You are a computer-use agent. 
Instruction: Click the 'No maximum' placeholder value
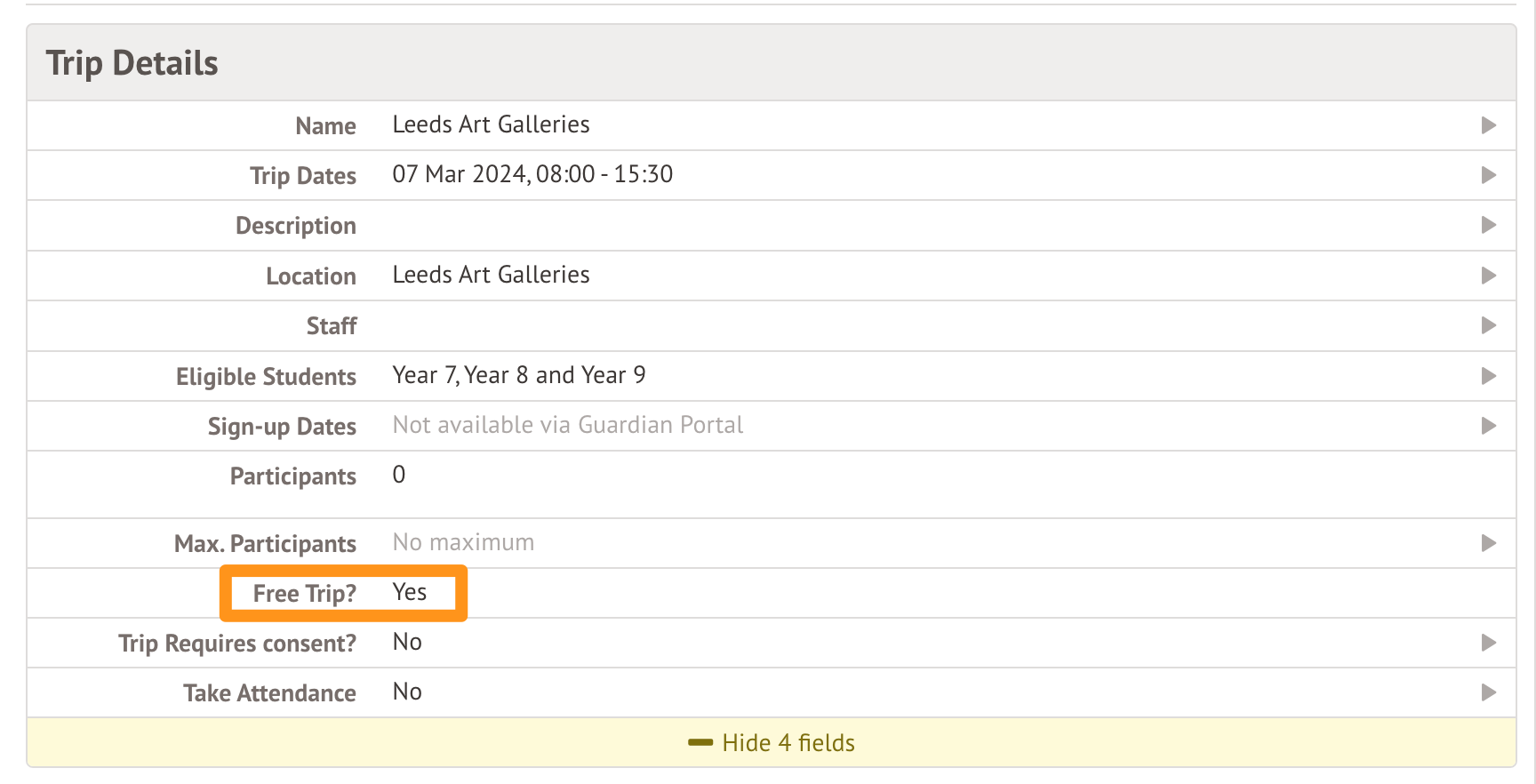pos(463,543)
